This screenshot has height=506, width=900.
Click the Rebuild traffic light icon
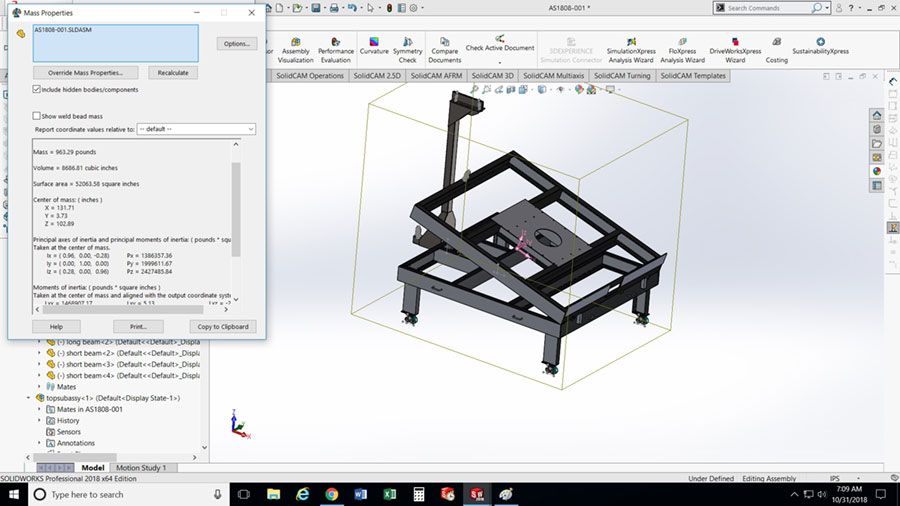390,8
